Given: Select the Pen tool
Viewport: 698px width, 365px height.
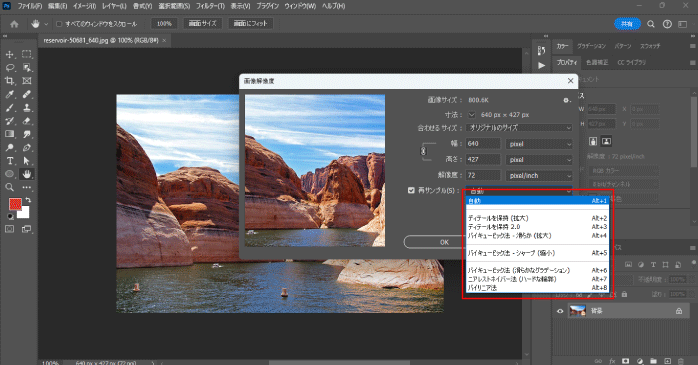Looking at the screenshot, I should tap(27, 147).
